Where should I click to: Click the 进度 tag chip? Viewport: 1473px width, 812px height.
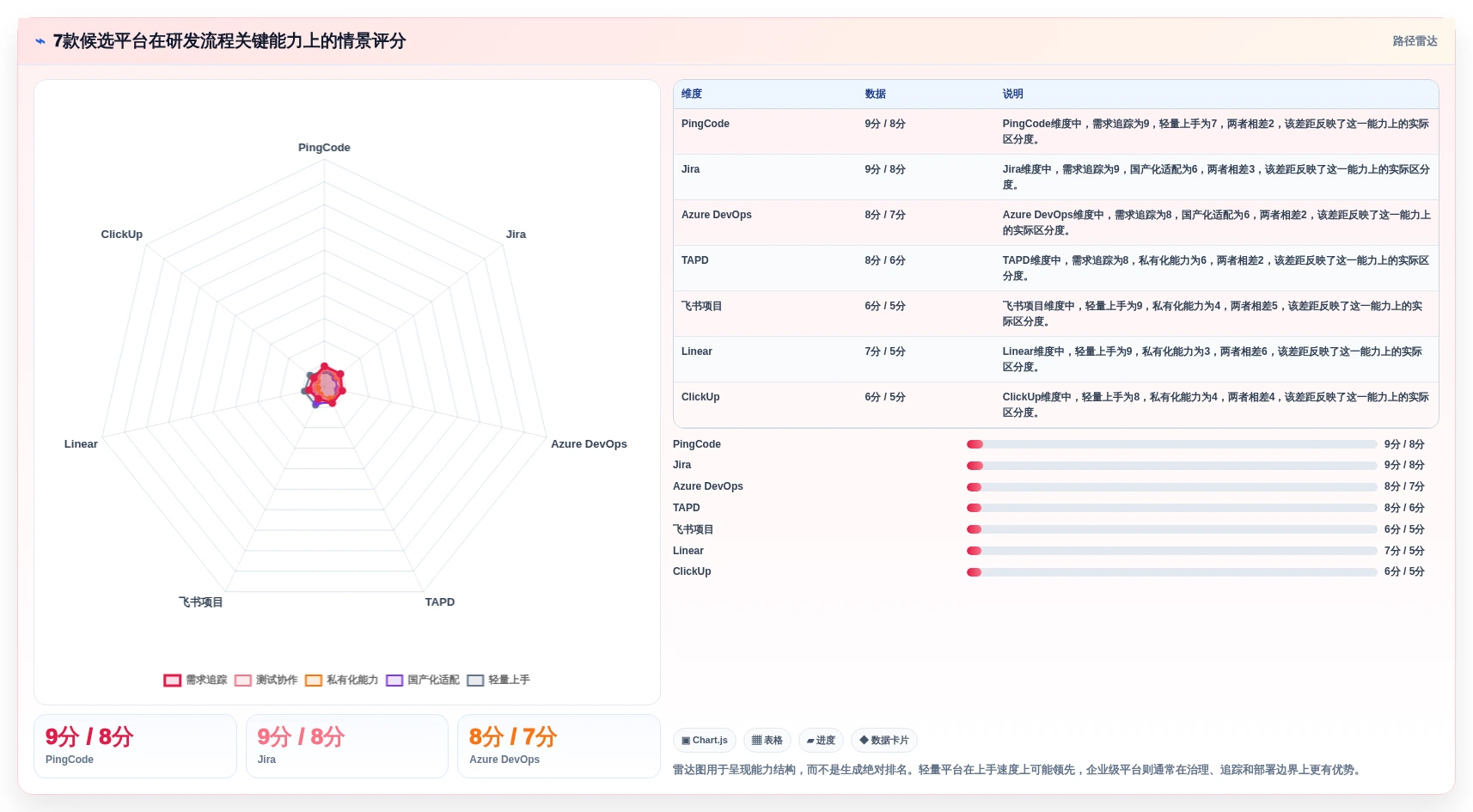click(x=821, y=740)
